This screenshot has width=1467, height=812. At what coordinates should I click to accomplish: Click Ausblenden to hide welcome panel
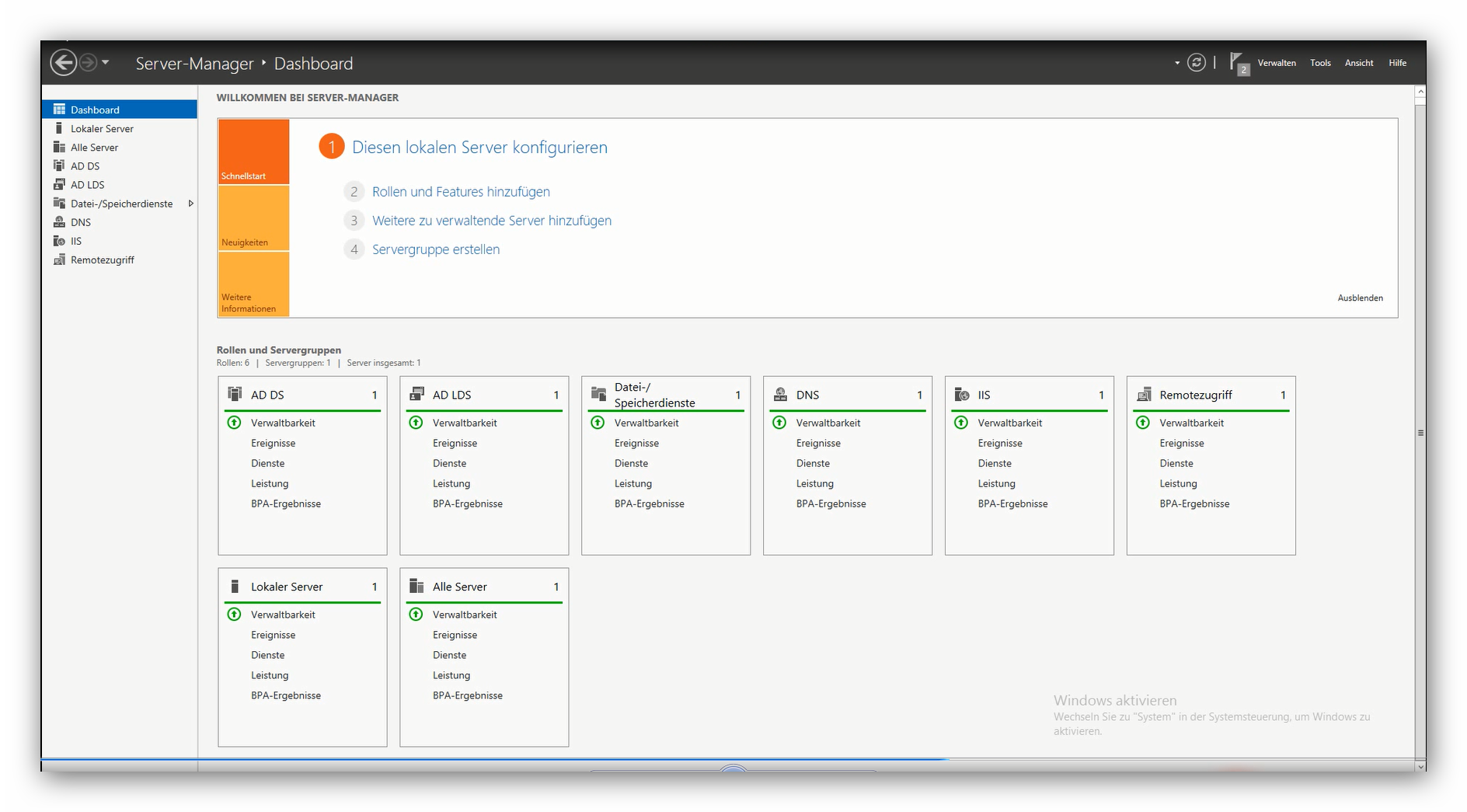coord(1360,298)
